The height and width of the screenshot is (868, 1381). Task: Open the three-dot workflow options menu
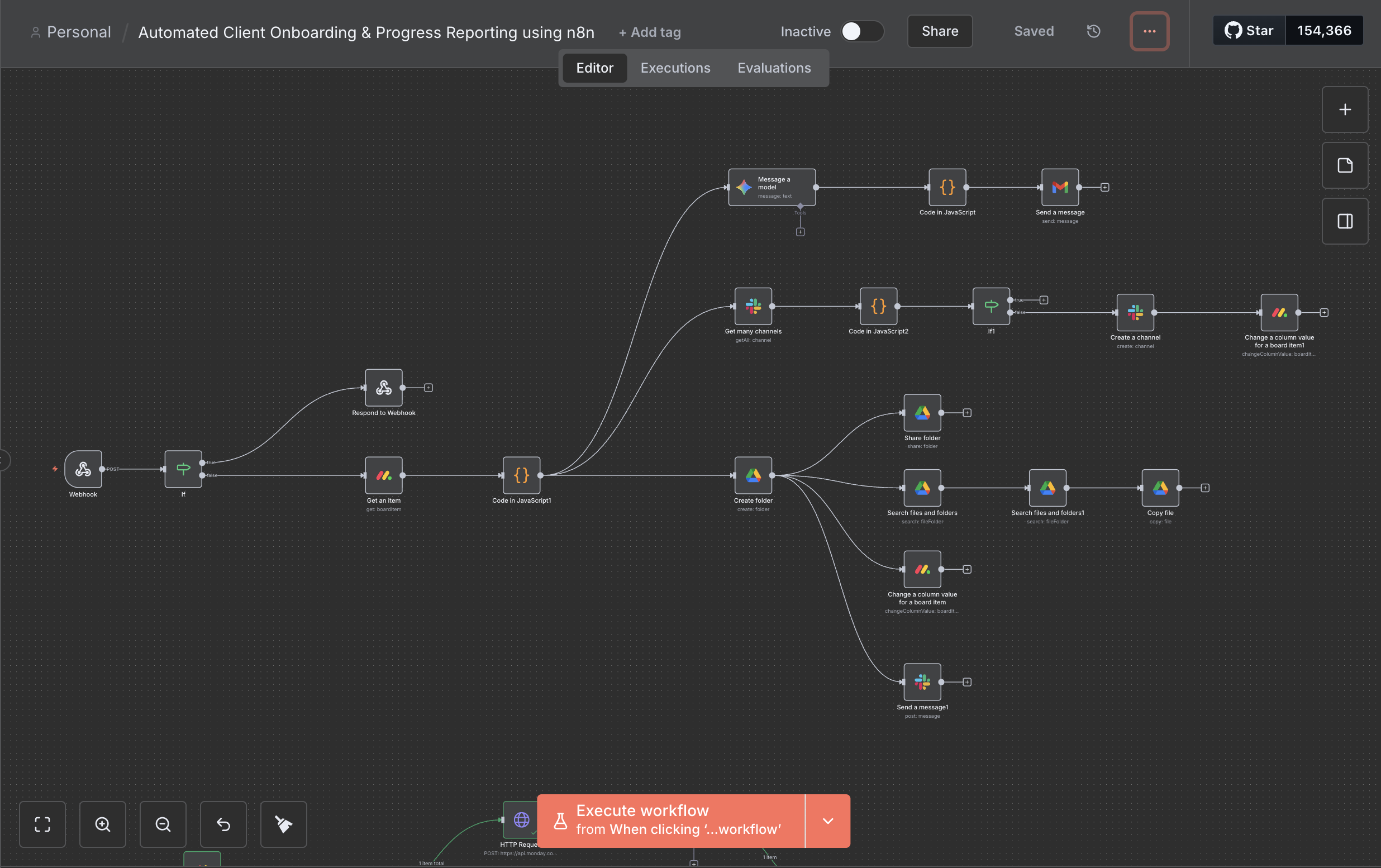point(1149,31)
